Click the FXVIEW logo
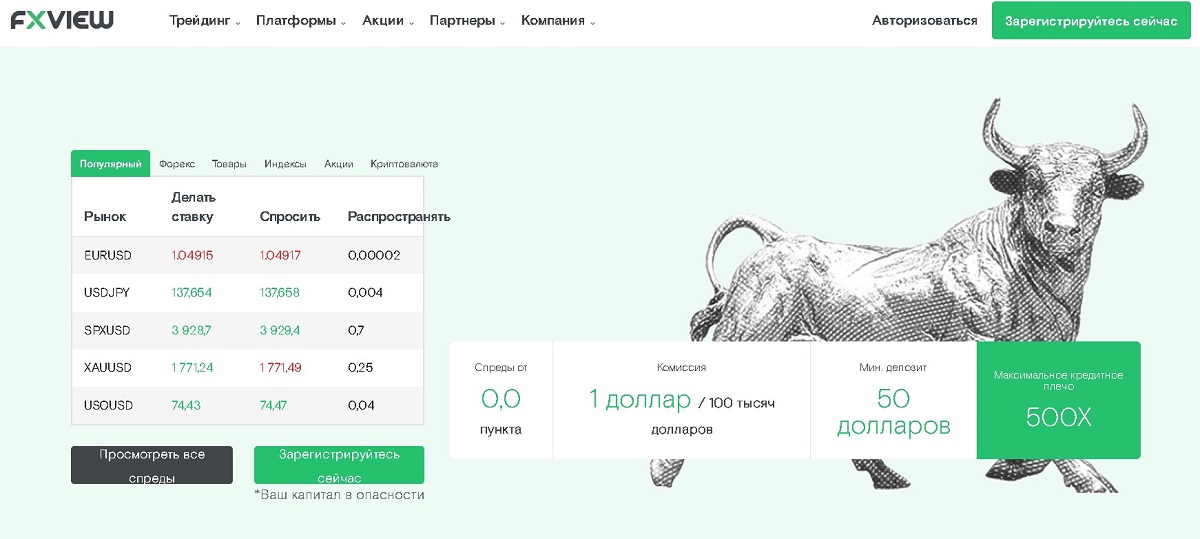1200x539 pixels. point(62,20)
